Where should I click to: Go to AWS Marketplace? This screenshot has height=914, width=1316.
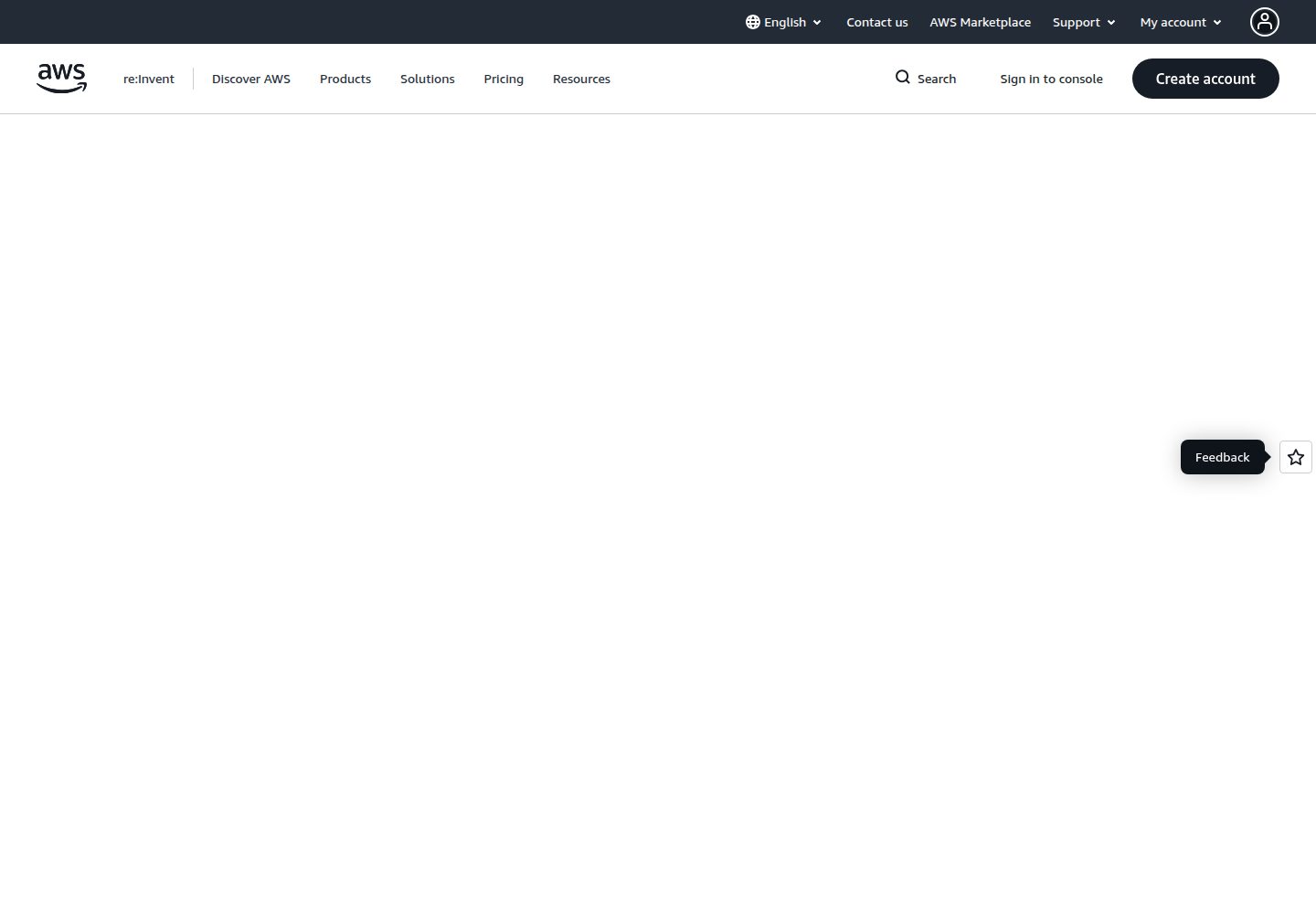tap(981, 22)
